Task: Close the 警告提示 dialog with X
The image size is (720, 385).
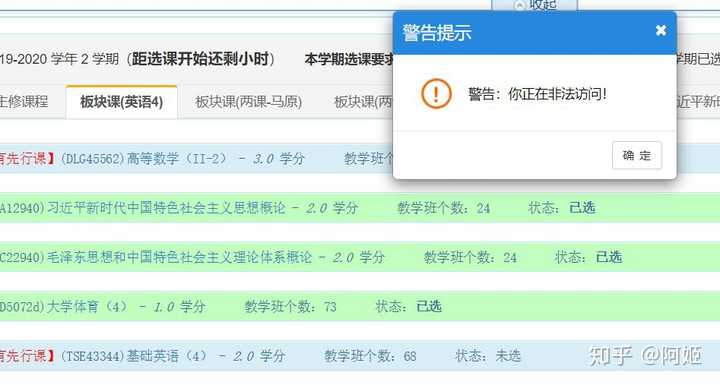Action: [661, 31]
